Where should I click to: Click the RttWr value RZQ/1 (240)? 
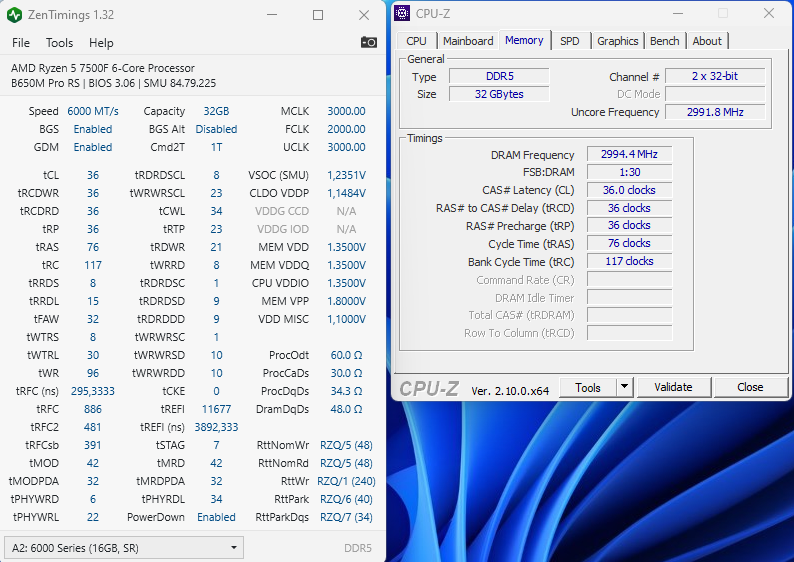pos(346,481)
